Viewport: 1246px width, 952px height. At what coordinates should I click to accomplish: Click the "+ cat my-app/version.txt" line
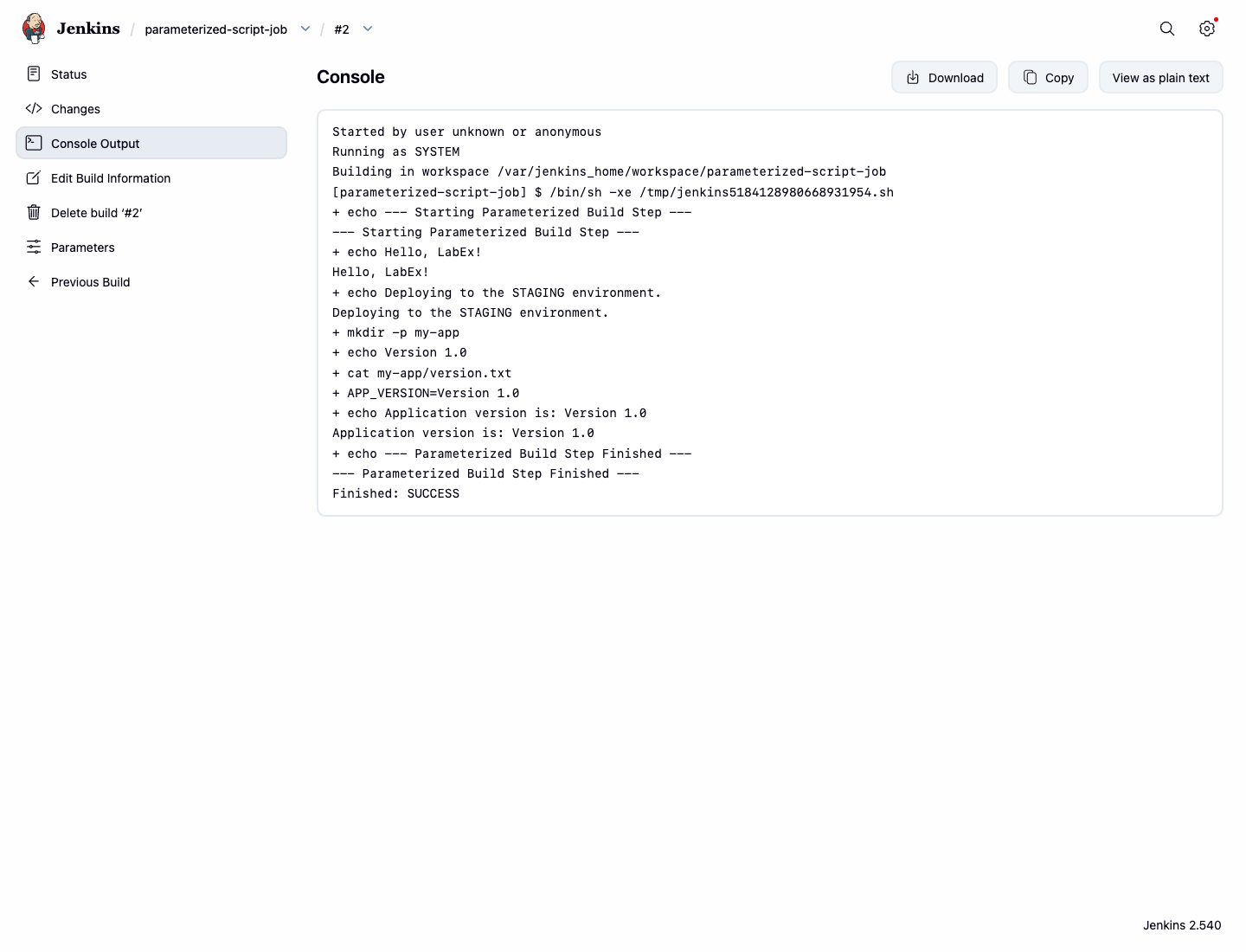(x=422, y=373)
